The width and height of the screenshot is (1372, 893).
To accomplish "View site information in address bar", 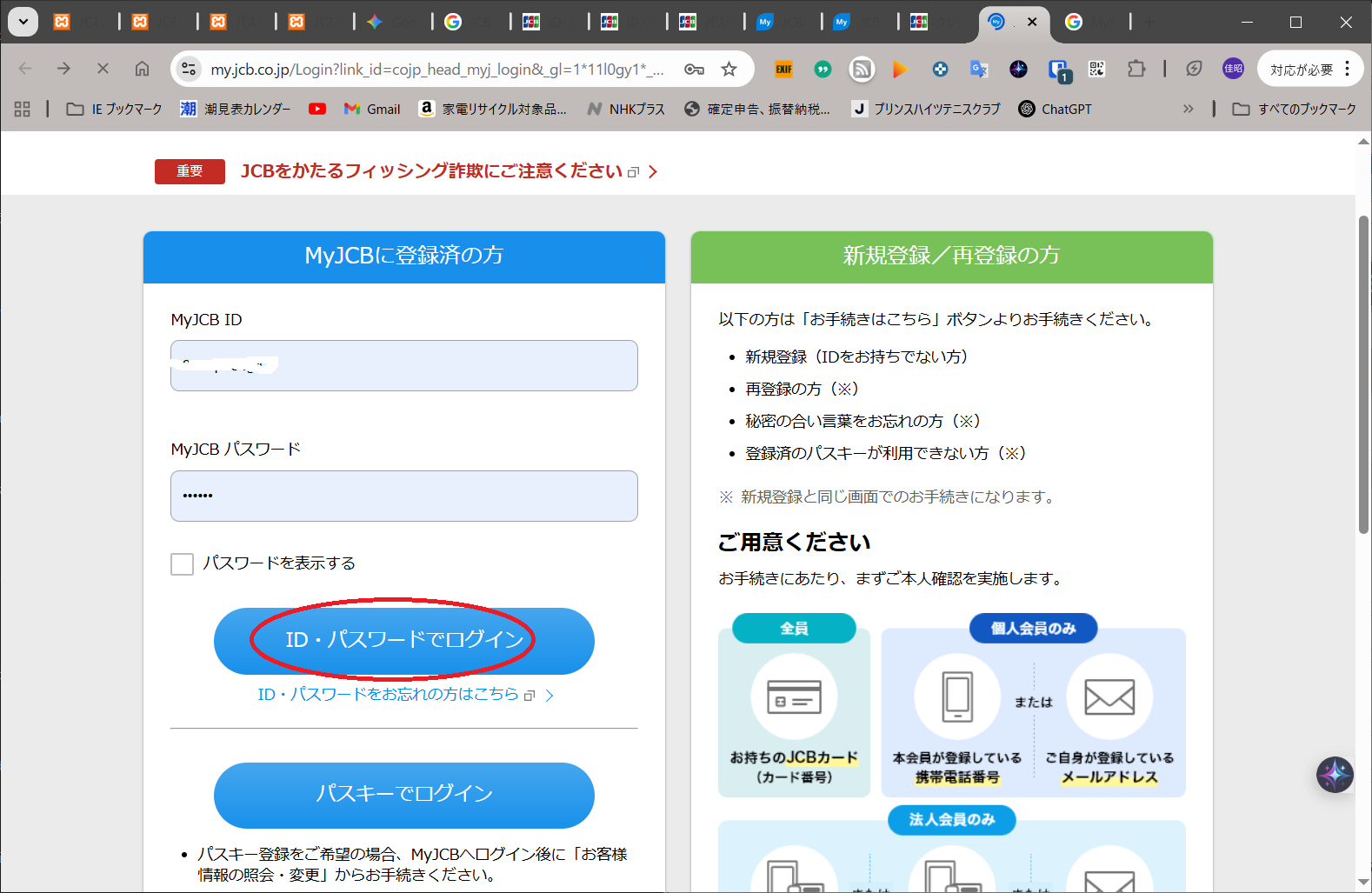I will (189, 70).
